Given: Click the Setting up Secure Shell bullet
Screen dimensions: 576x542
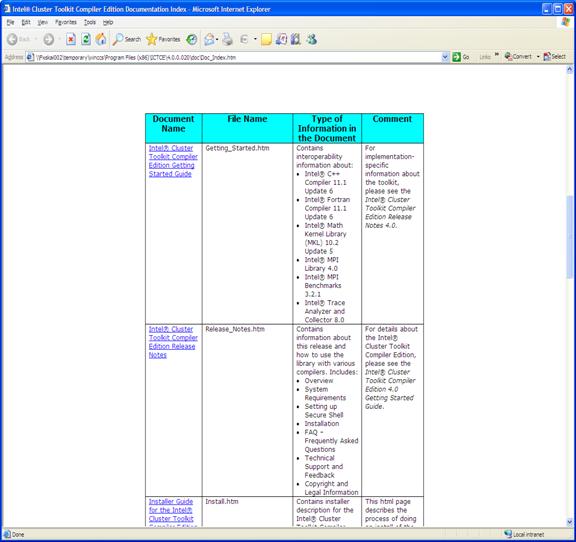Looking at the screenshot, I should coord(324,411).
